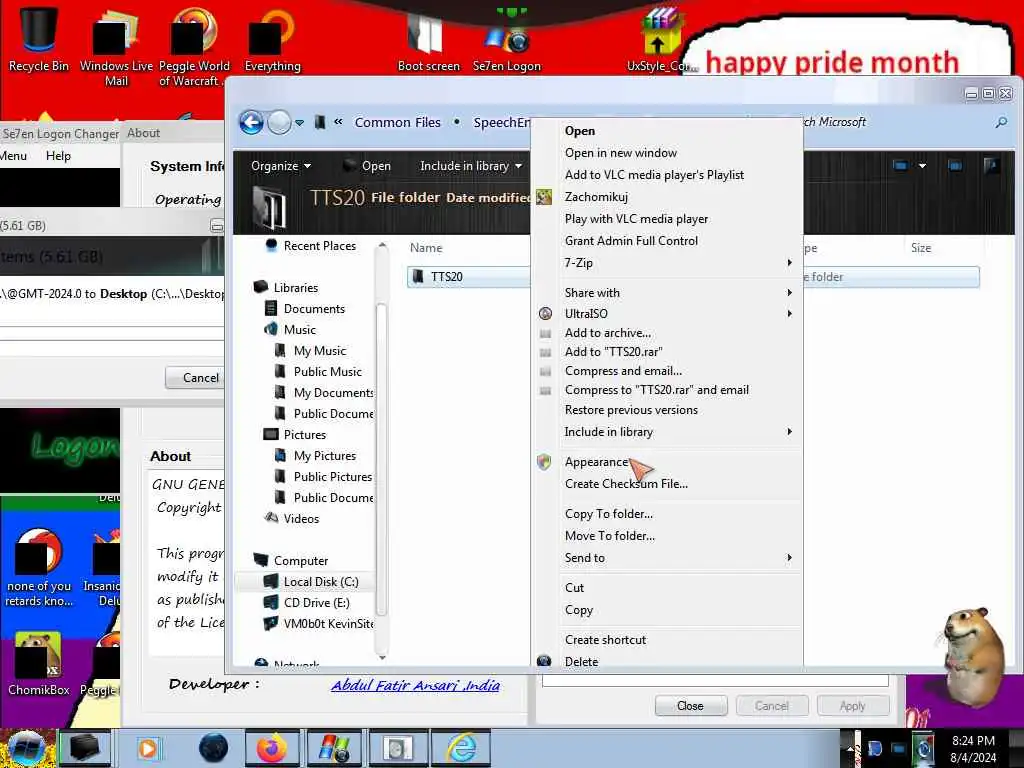Click the help icon in Explorer toolbar
The image size is (1024, 768).
point(991,166)
